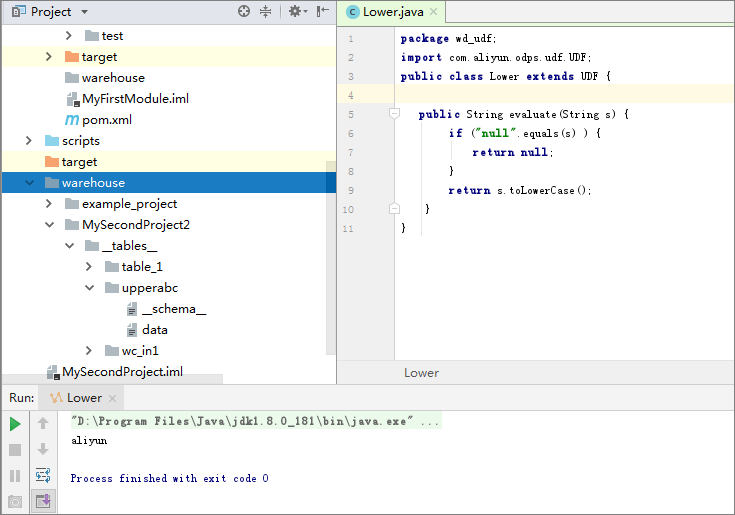Toggle soft-wrap in the Run console
The height and width of the screenshot is (515, 735).
click(x=43, y=475)
